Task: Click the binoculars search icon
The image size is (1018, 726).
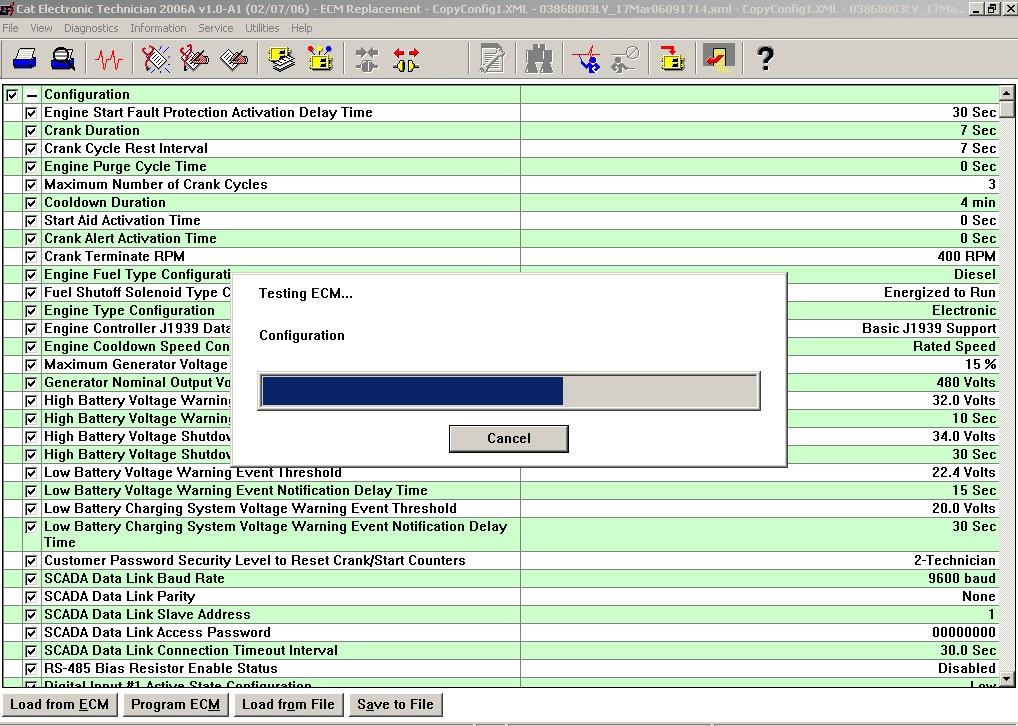Action: (x=539, y=59)
